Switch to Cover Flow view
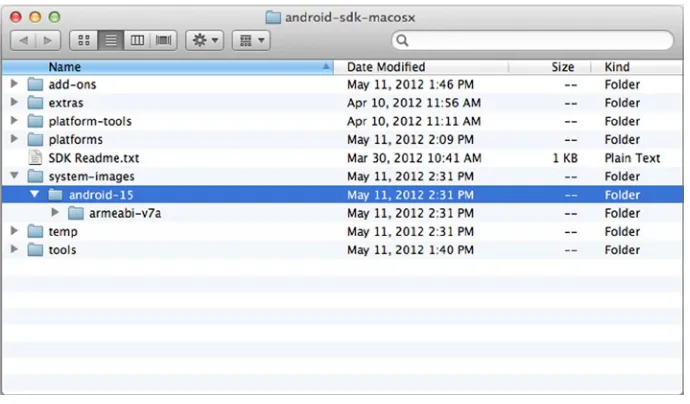 (164, 40)
